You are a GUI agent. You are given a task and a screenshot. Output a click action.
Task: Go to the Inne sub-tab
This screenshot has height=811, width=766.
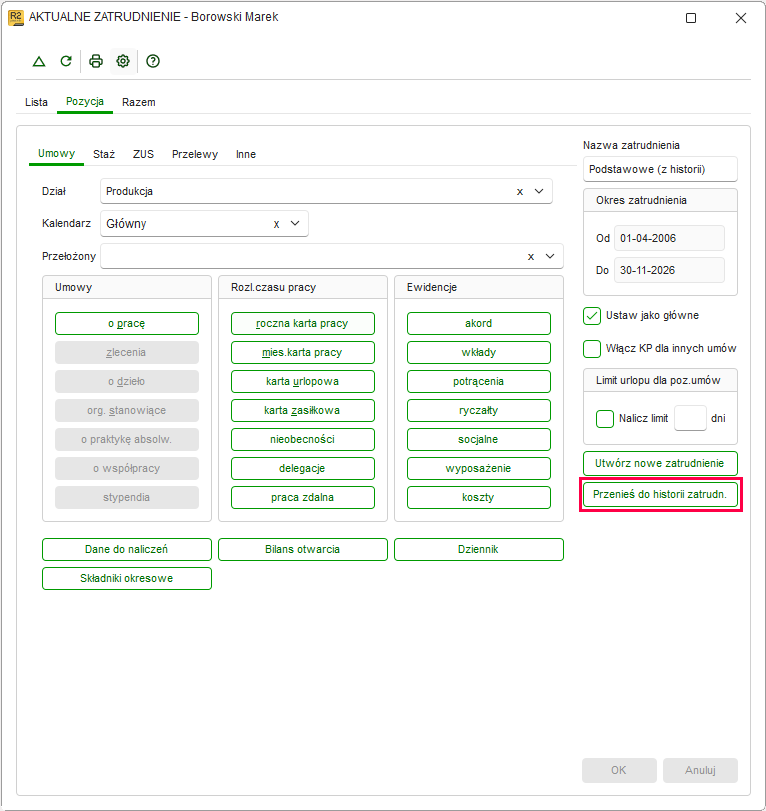pyautogui.click(x=246, y=154)
